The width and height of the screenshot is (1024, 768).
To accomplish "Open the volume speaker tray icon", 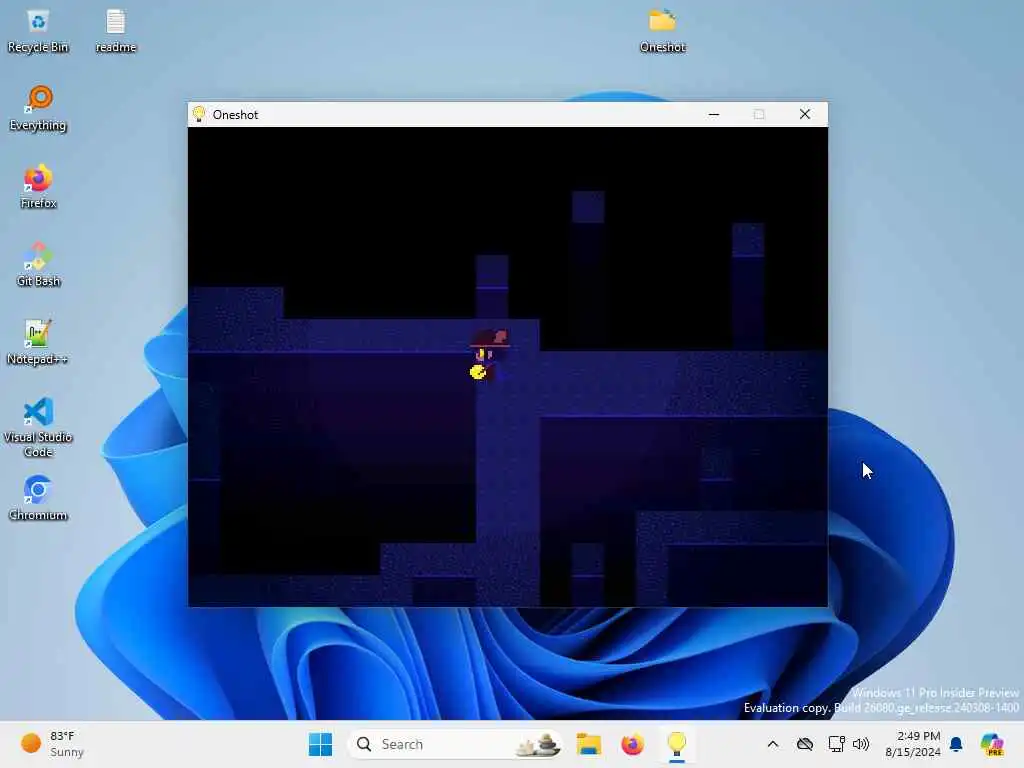I will click(861, 744).
